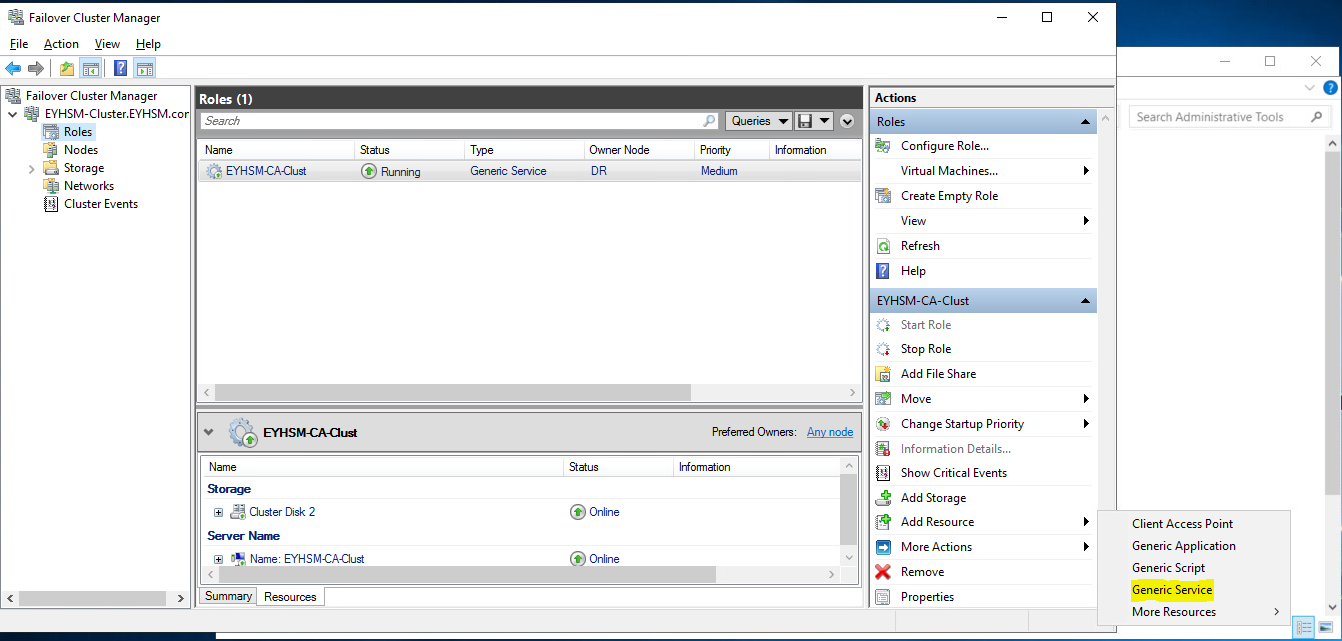
Task: Click the Stop Role gear icon
Action: click(883, 349)
